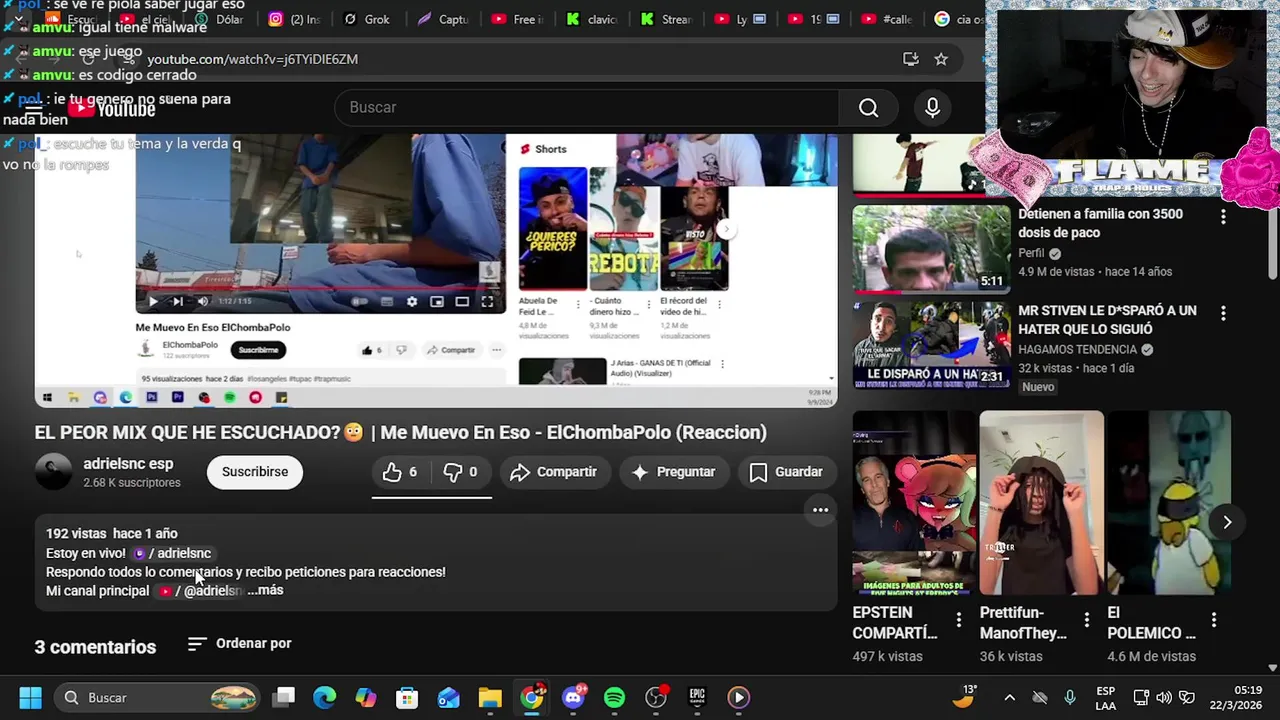
Task: Click the YouTube search magnifier button
Action: [868, 108]
